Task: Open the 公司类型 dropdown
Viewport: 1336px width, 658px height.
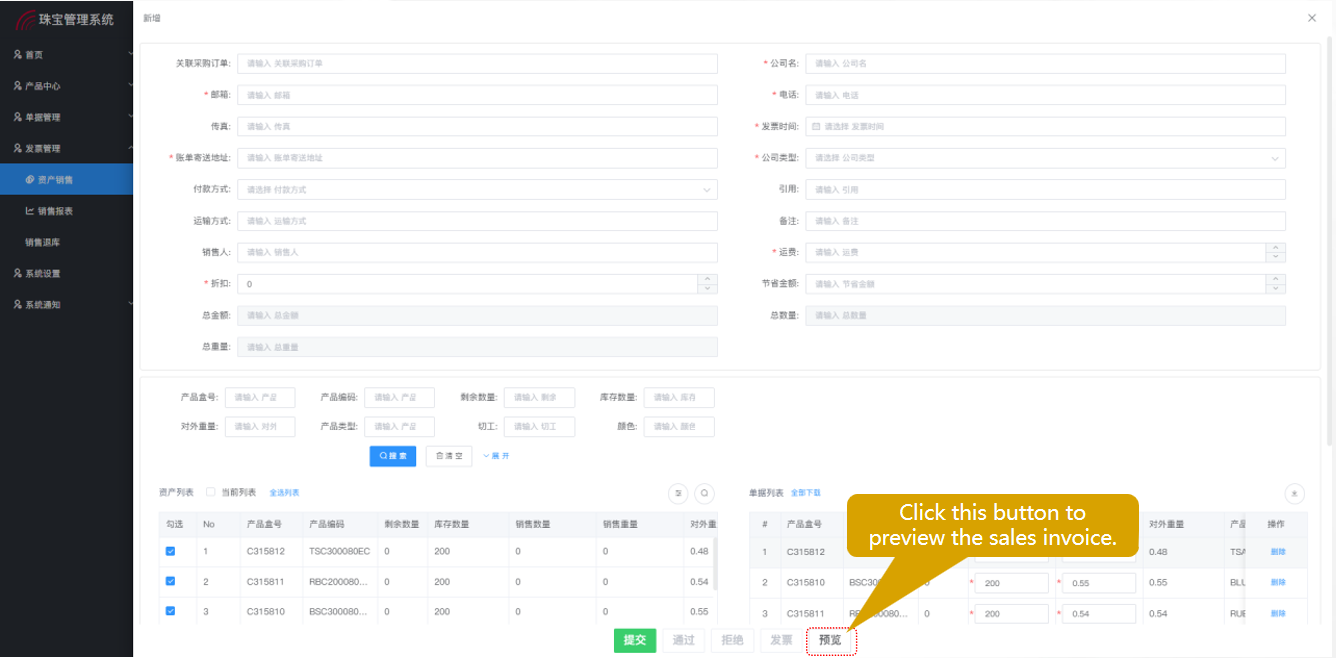Action: [x=1045, y=158]
